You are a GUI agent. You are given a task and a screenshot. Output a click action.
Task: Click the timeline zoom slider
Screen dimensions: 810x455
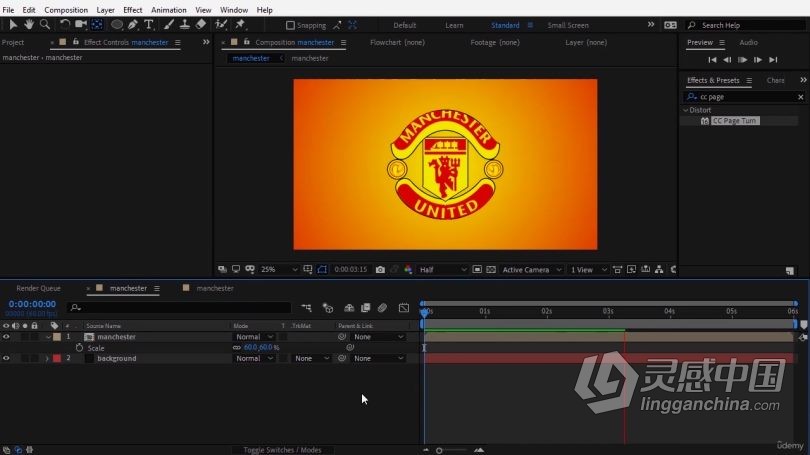tap(439, 450)
